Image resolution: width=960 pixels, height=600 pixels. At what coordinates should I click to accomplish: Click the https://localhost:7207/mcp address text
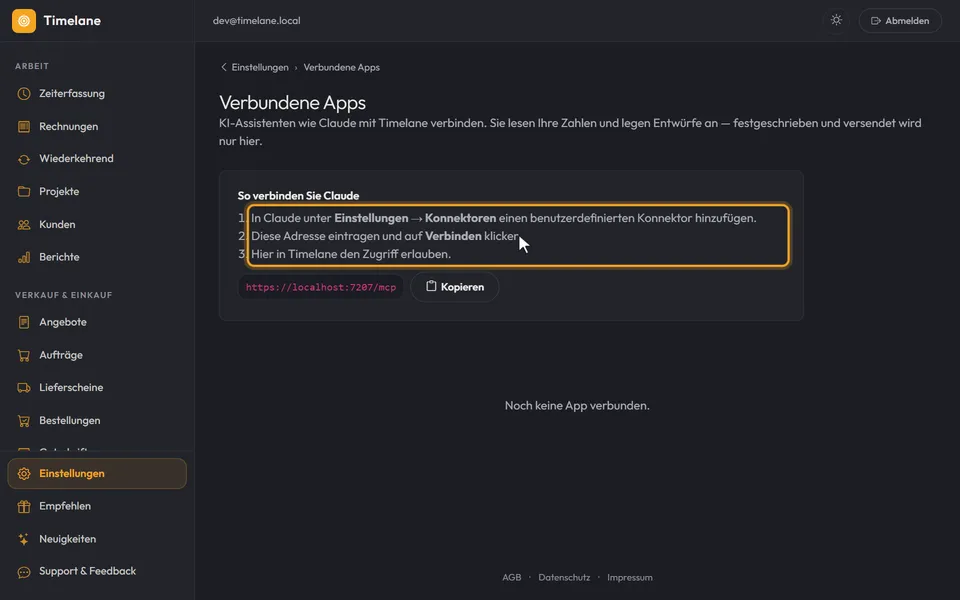321,287
